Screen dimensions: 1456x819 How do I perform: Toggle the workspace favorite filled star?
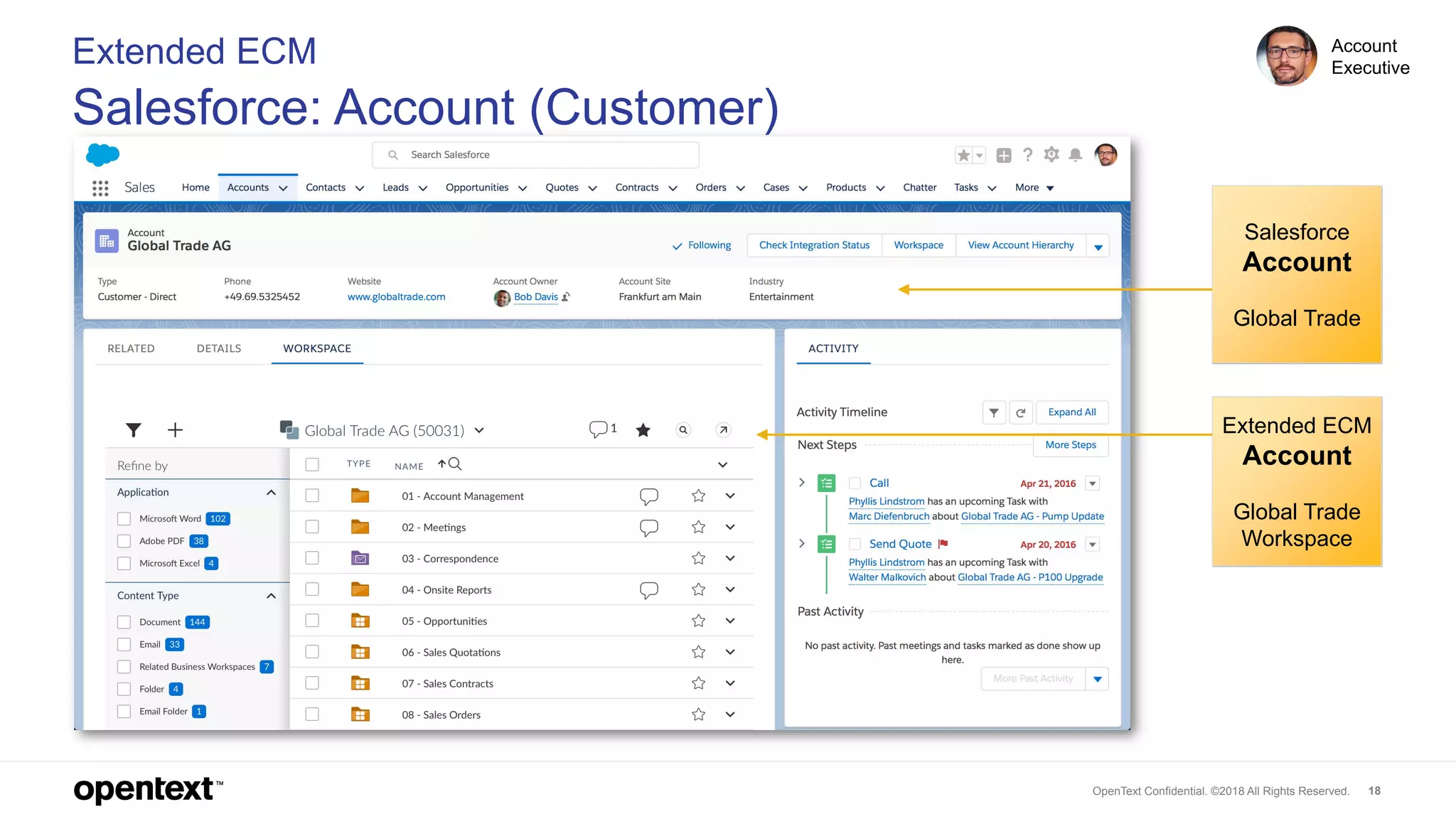[x=643, y=429]
